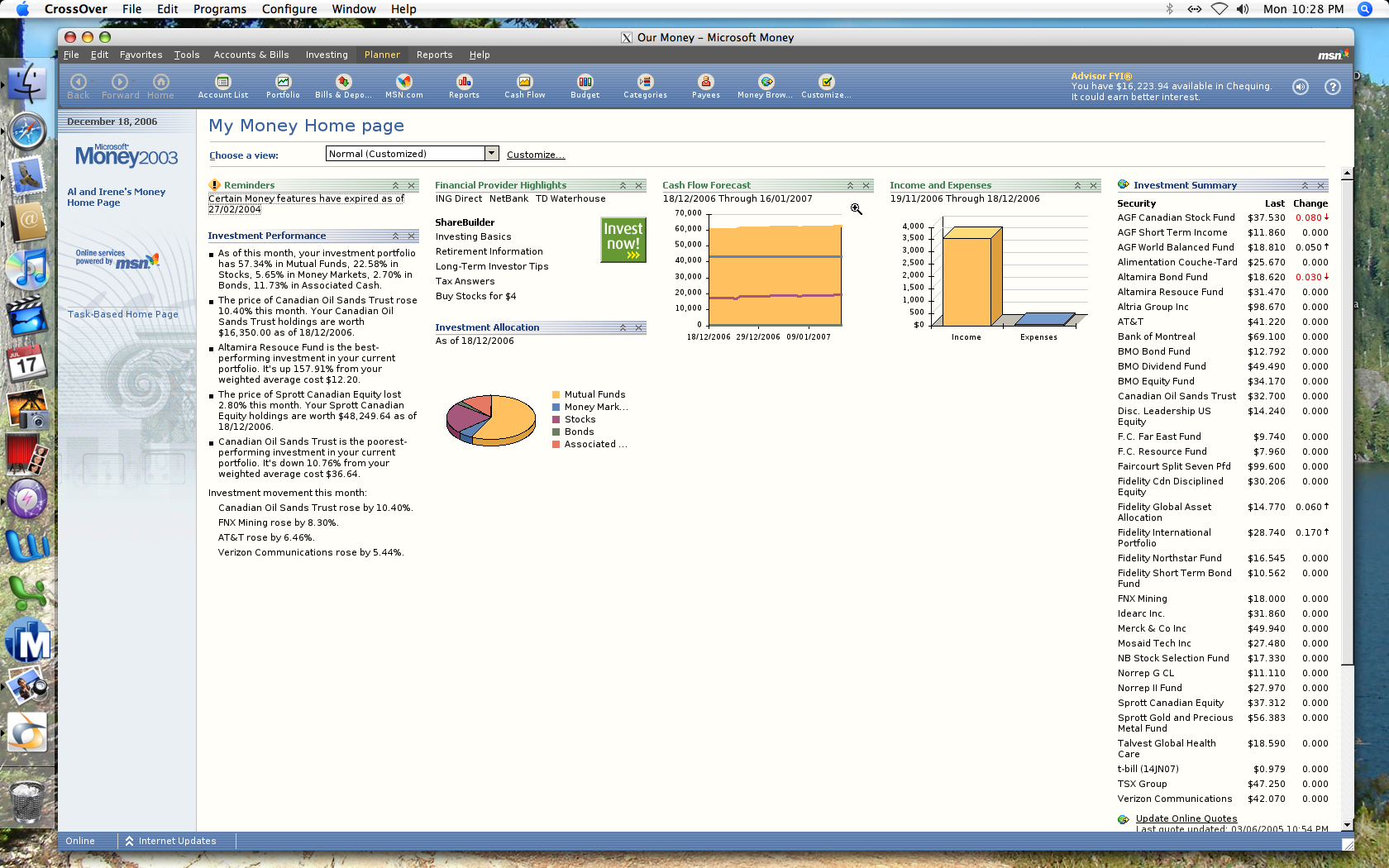Click the Update Online Quotes link
This screenshot has width=1389, height=868.
click(1186, 818)
